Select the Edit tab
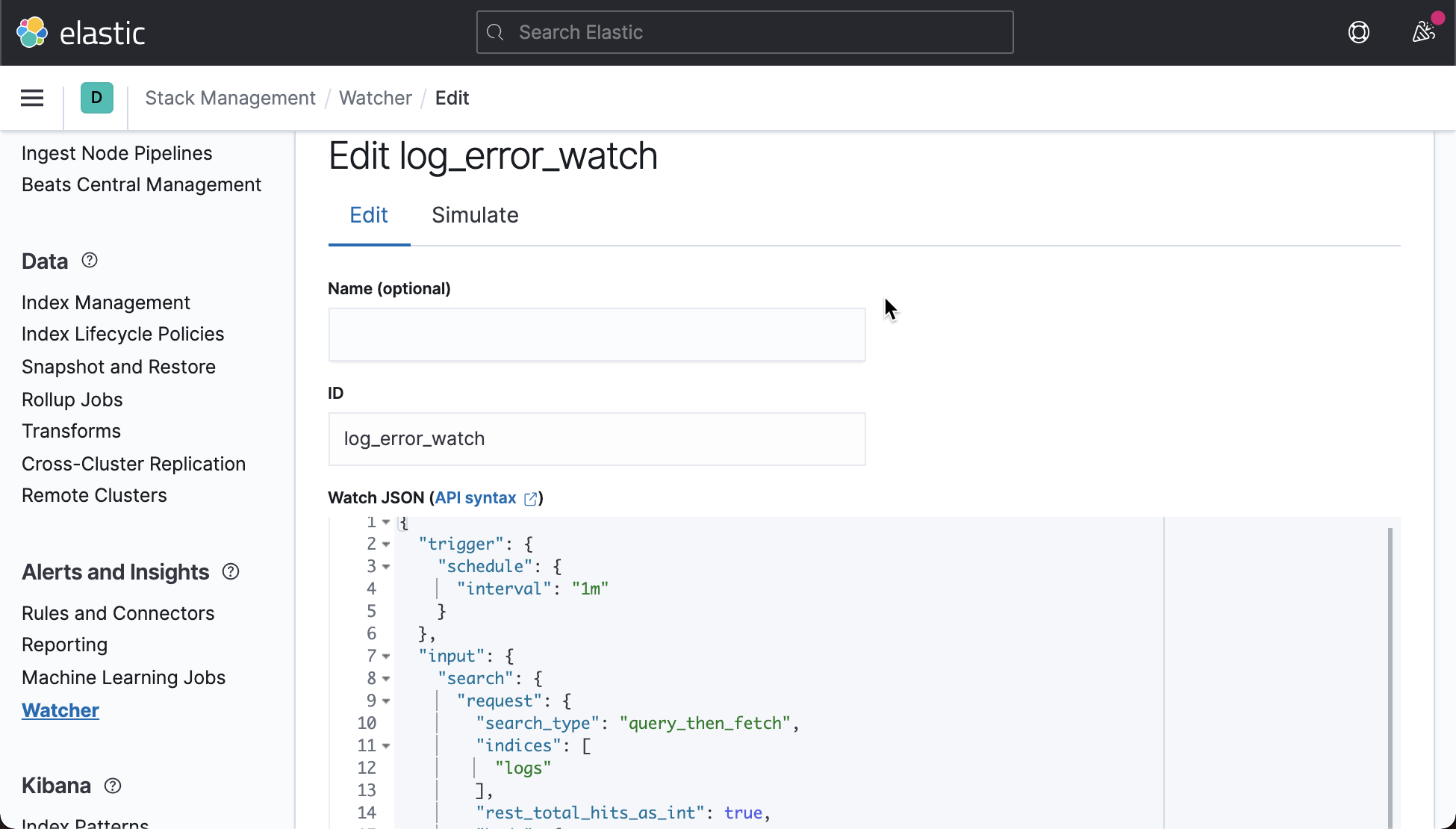The height and width of the screenshot is (829, 1456). (369, 215)
